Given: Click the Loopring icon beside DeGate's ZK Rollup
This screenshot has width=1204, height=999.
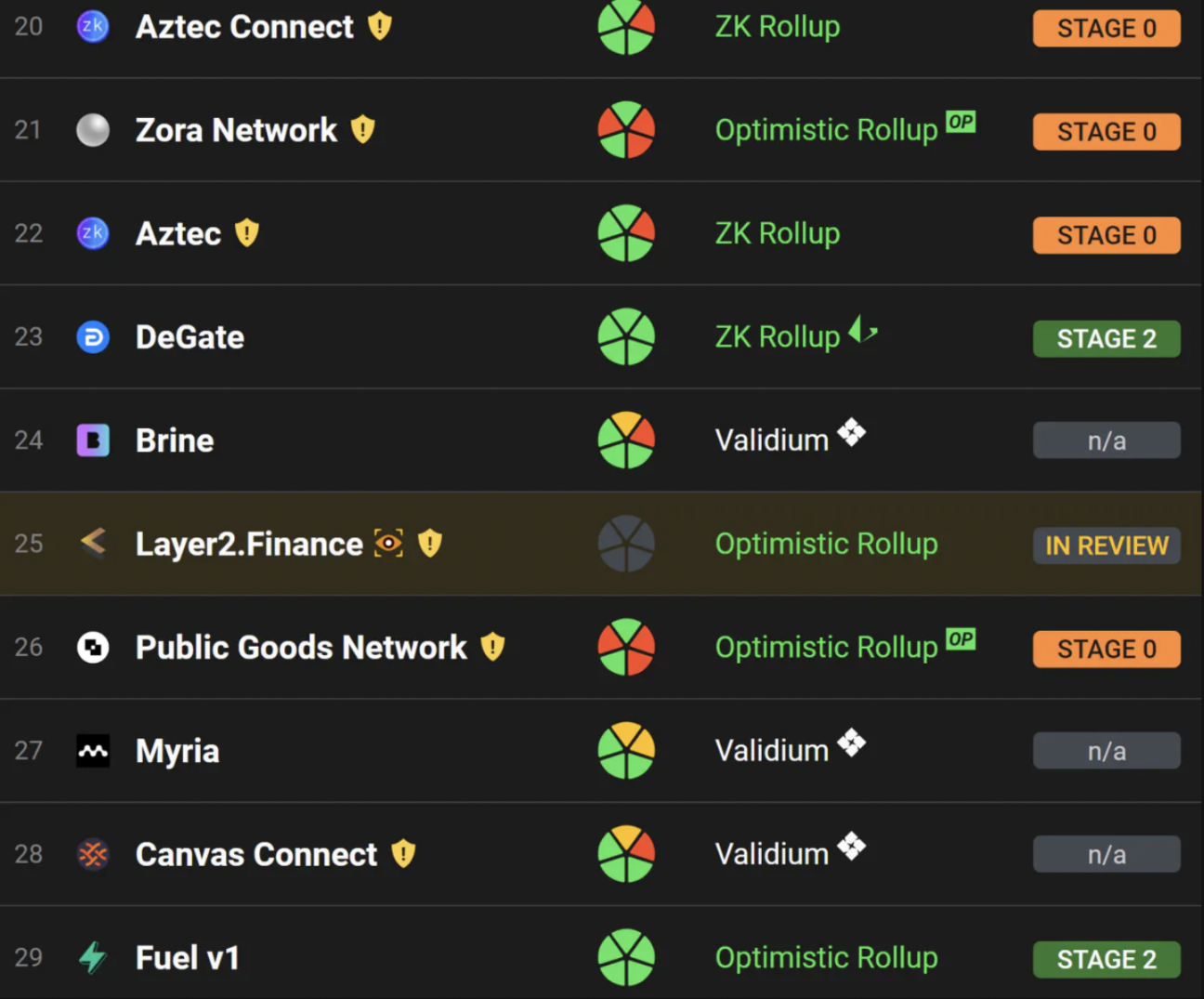Looking at the screenshot, I should [863, 330].
